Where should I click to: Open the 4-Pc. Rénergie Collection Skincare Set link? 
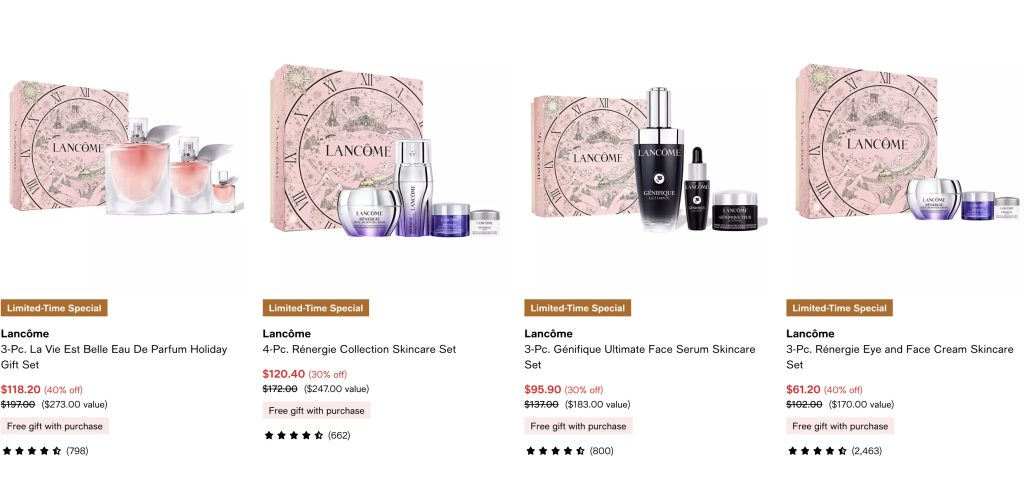click(359, 349)
